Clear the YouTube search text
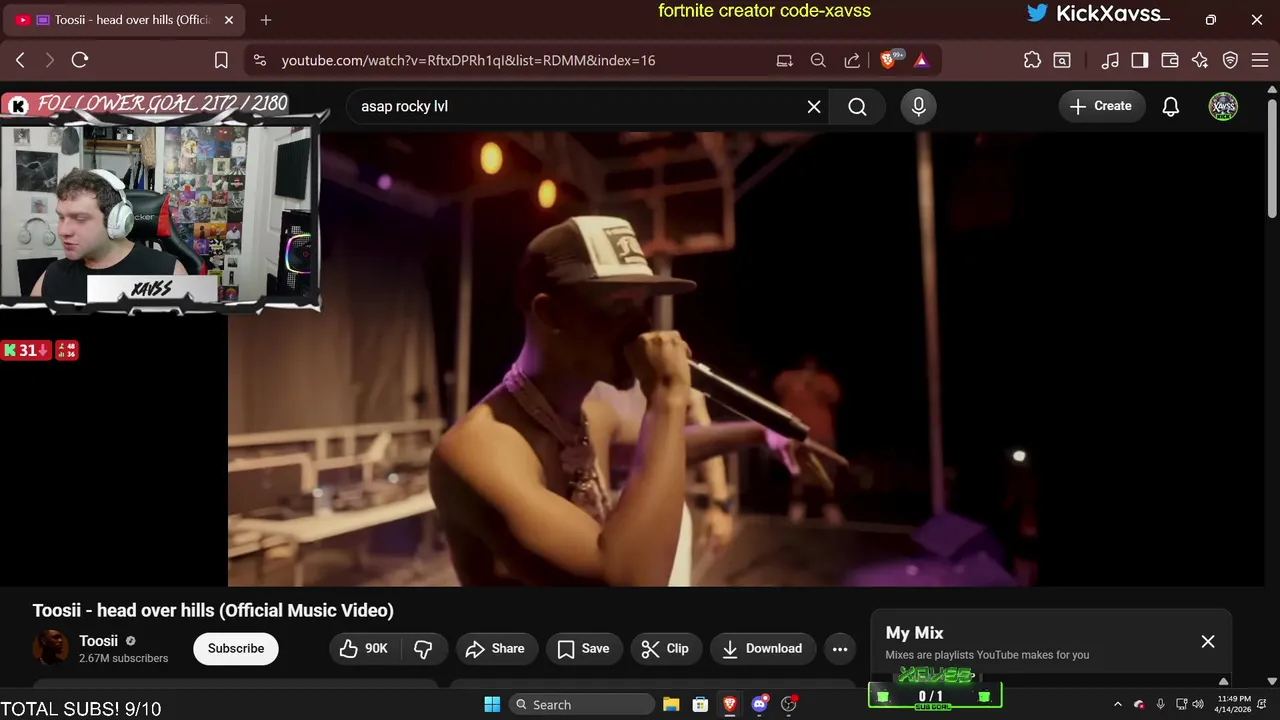1280x720 pixels. (814, 106)
